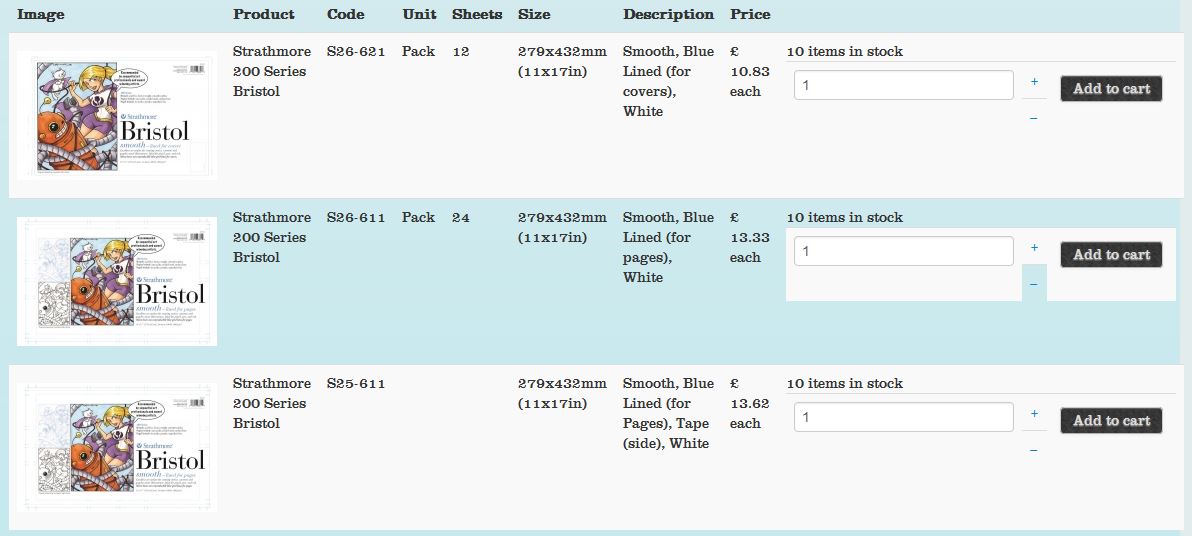The width and height of the screenshot is (1192, 536).
Task: Increase quantity for S26-611 with plus
Action: point(1034,247)
